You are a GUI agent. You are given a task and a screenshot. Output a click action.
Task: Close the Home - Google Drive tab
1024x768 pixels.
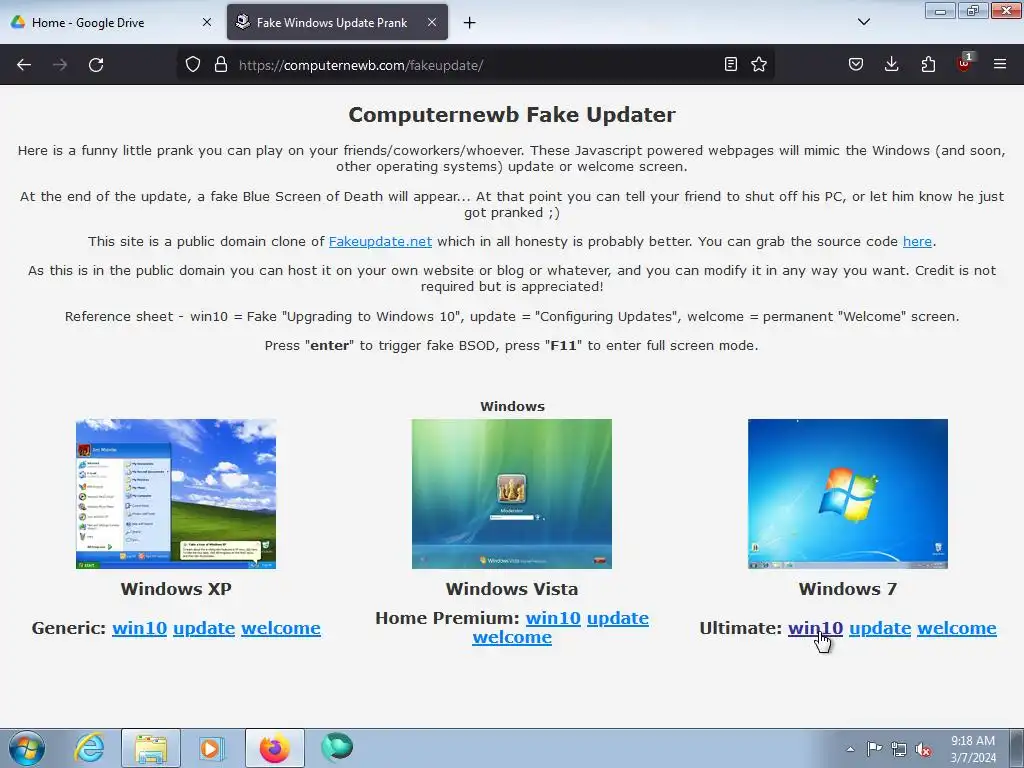[206, 22]
